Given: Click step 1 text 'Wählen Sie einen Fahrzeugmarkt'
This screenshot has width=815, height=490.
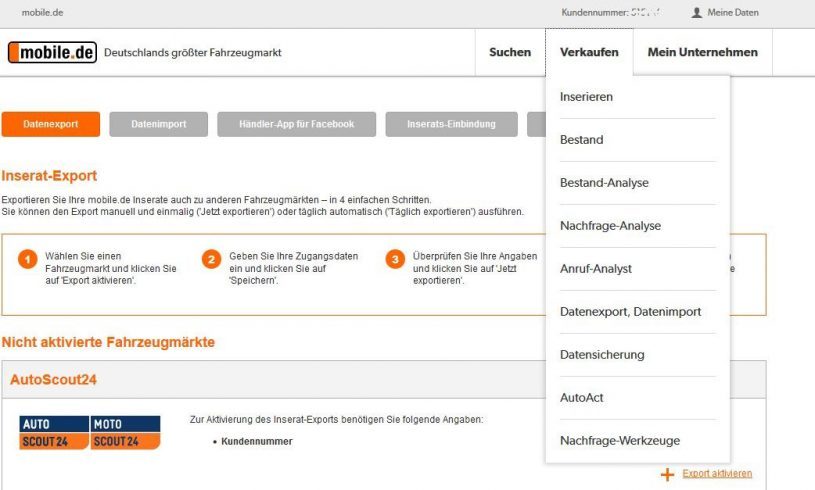Looking at the screenshot, I should coord(111,268).
